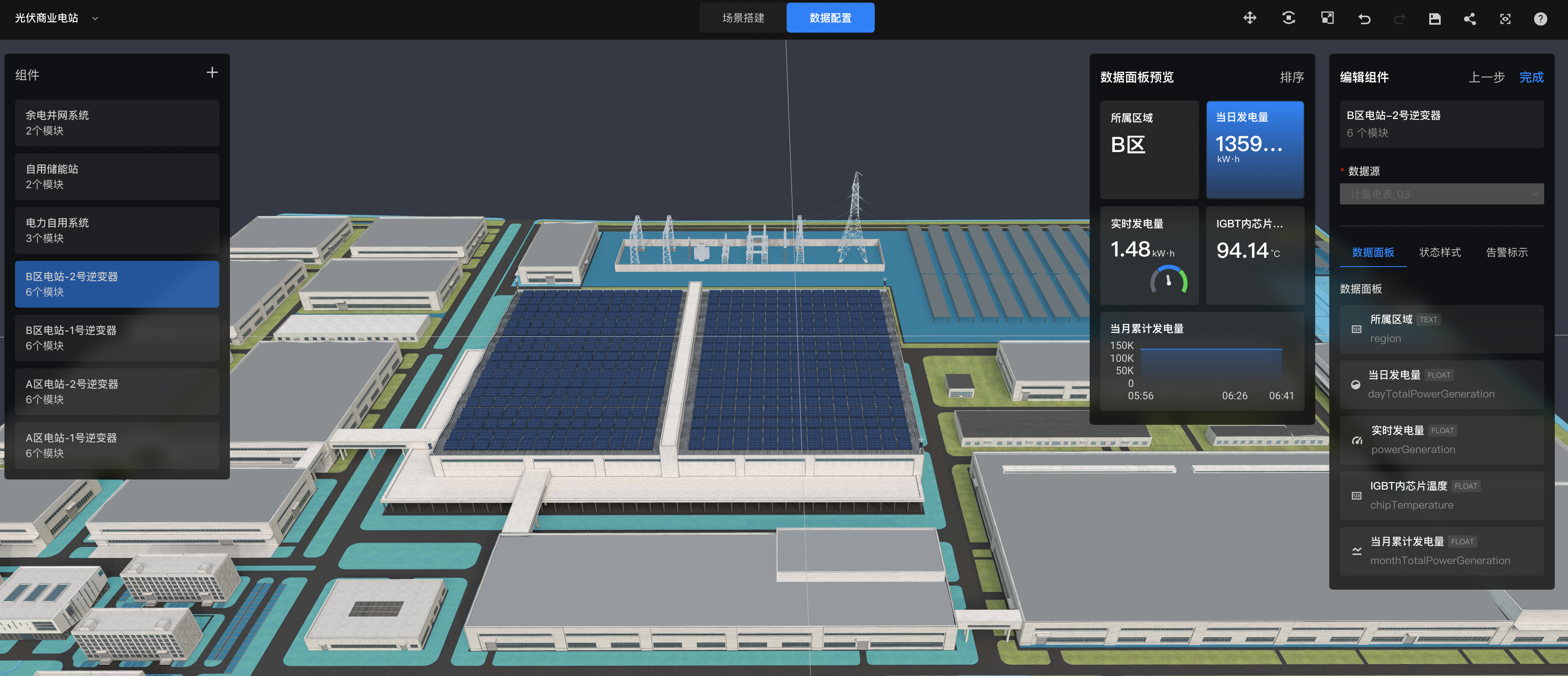Switch to the 数据配置 tab
This screenshot has width=1568, height=676.
pyautogui.click(x=830, y=18)
